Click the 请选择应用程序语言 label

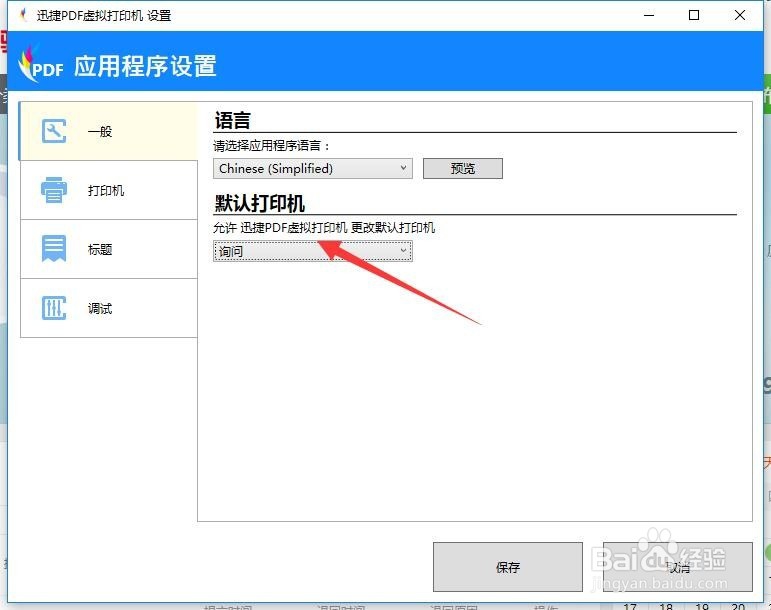point(271,145)
